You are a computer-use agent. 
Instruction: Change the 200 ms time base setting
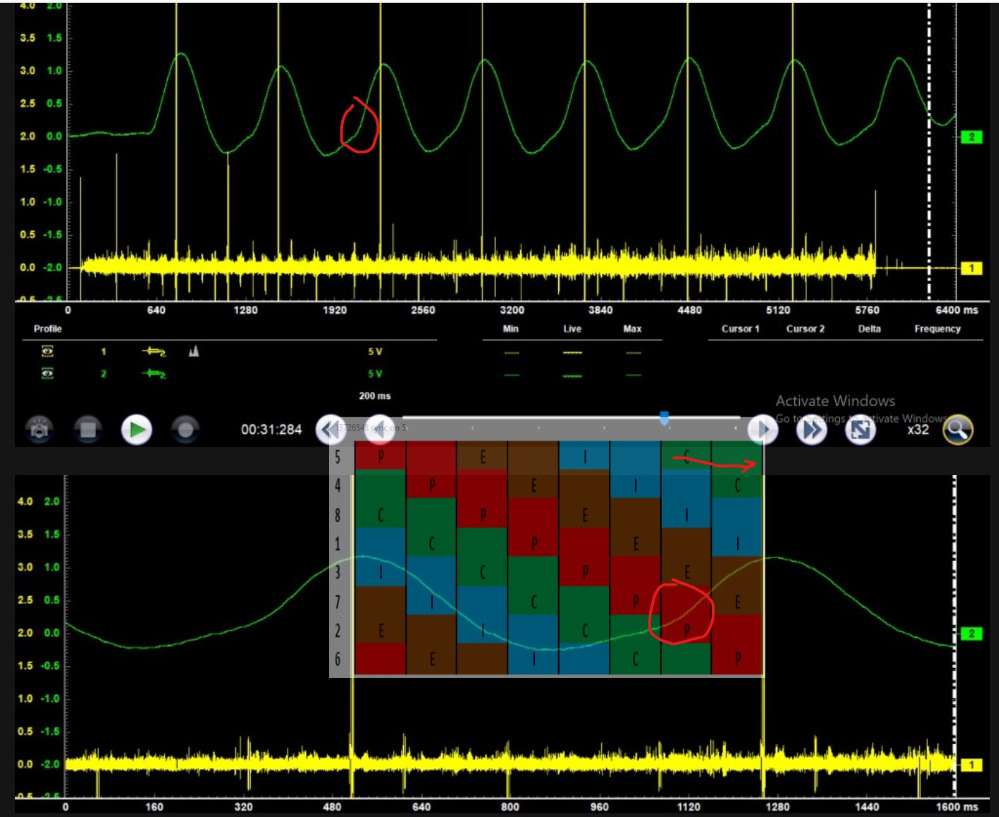point(375,396)
